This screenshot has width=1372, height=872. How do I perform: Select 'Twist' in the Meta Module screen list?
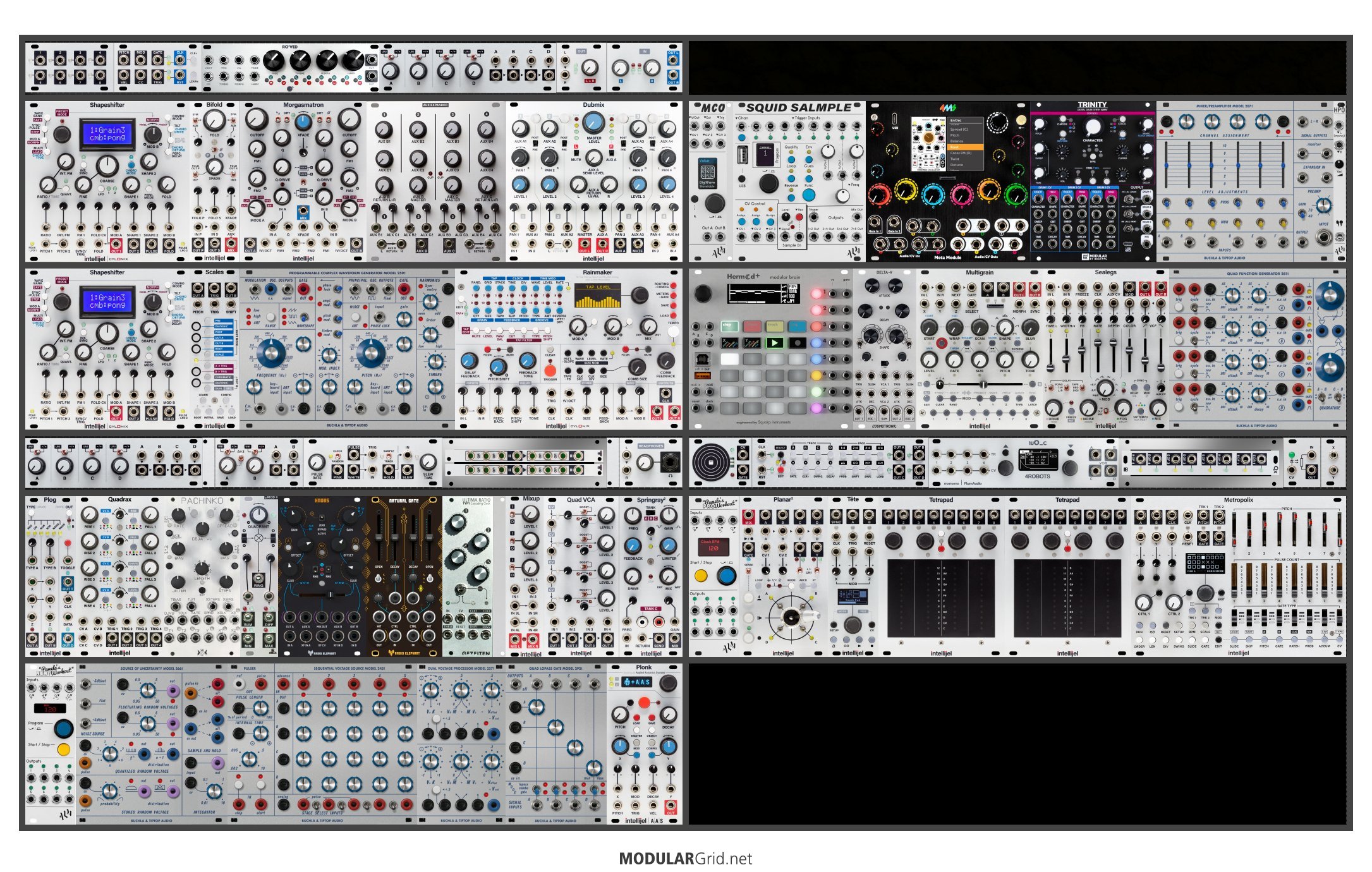(x=965, y=159)
